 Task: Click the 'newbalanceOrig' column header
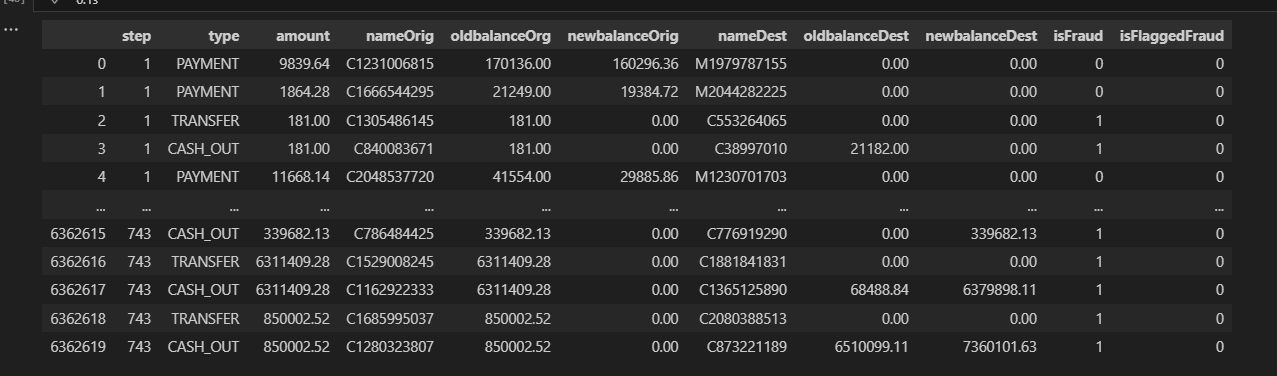pyautogui.click(x=623, y=36)
